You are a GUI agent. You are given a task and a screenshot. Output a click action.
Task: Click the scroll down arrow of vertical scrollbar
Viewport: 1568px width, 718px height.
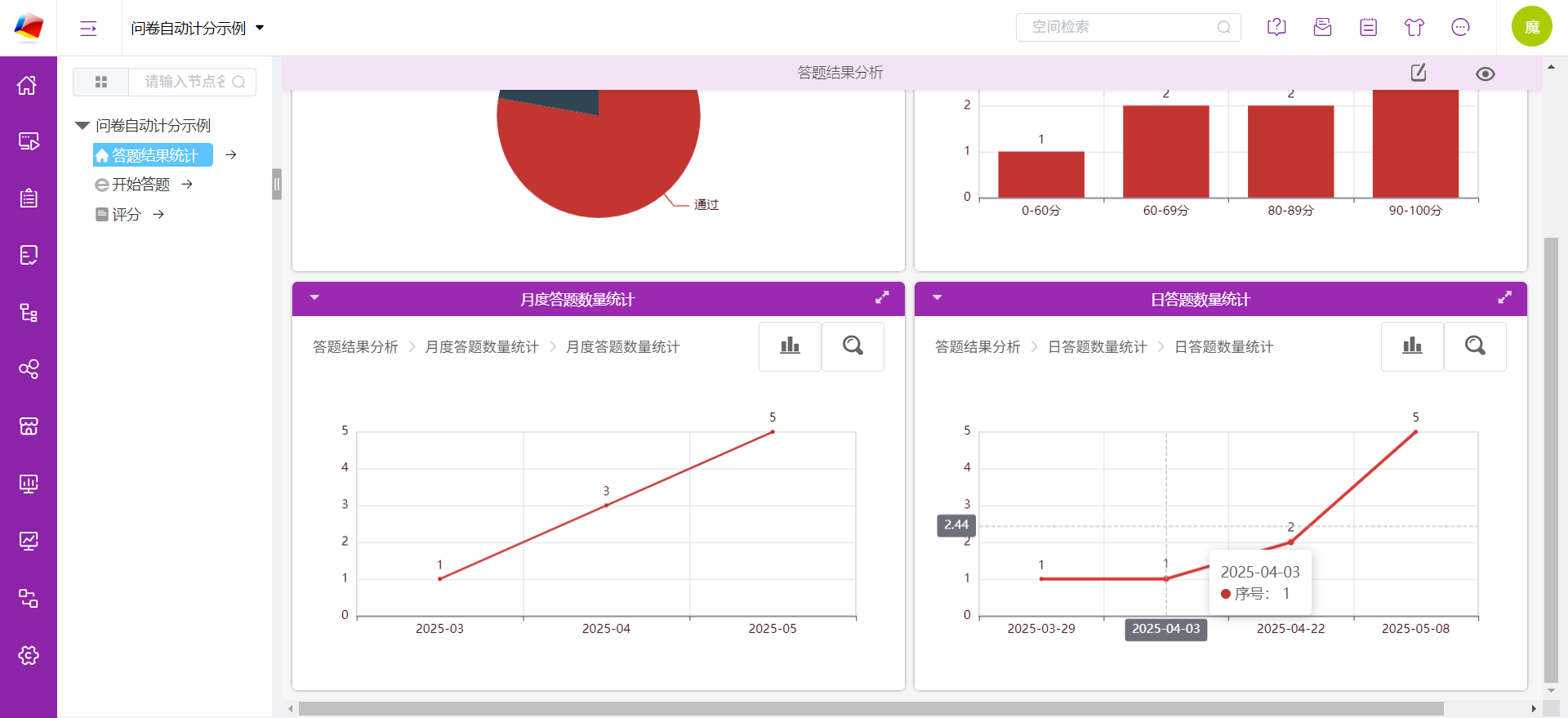[1551, 689]
